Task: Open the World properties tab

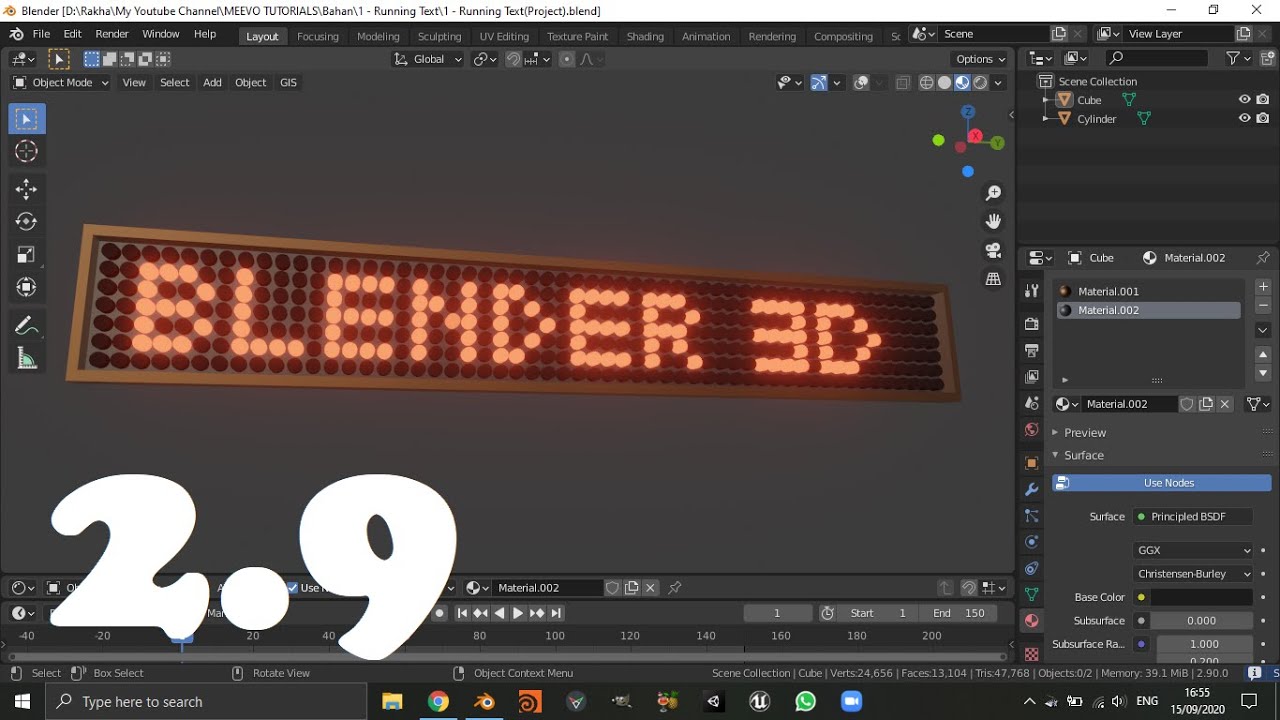Action: (x=1031, y=429)
